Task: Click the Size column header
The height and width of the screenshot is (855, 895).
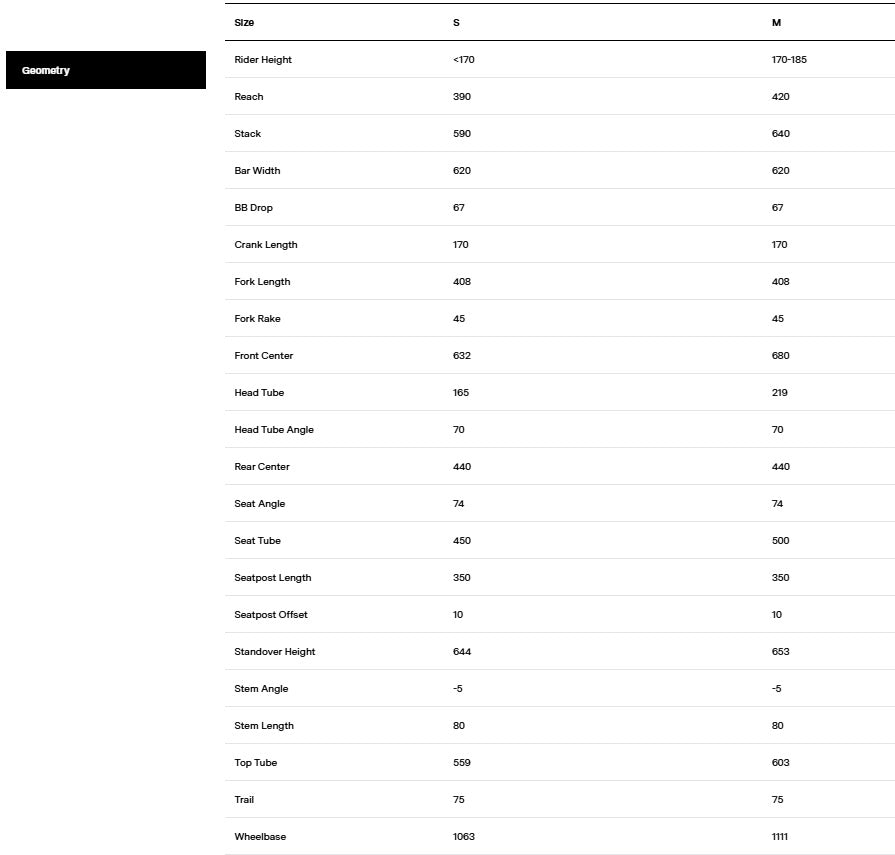Action: pyautogui.click(x=244, y=22)
